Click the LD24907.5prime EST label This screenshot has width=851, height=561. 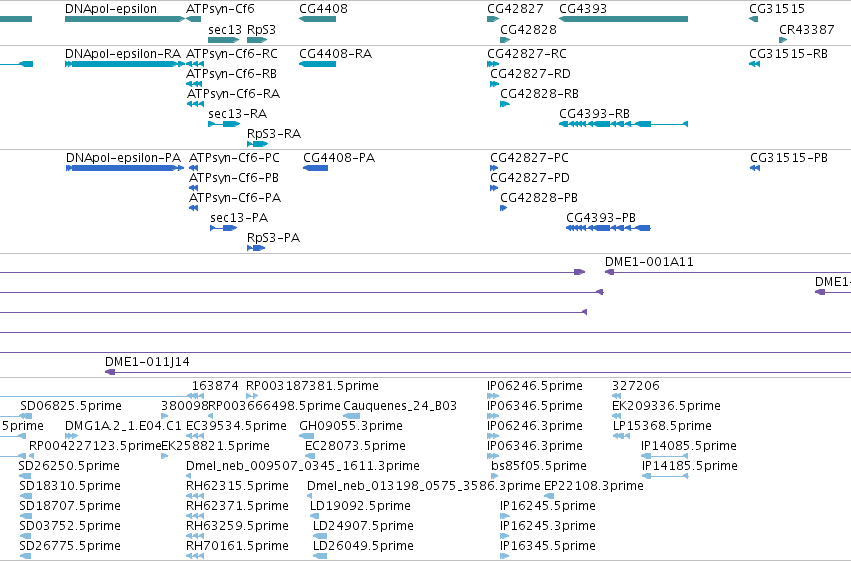pos(363,526)
